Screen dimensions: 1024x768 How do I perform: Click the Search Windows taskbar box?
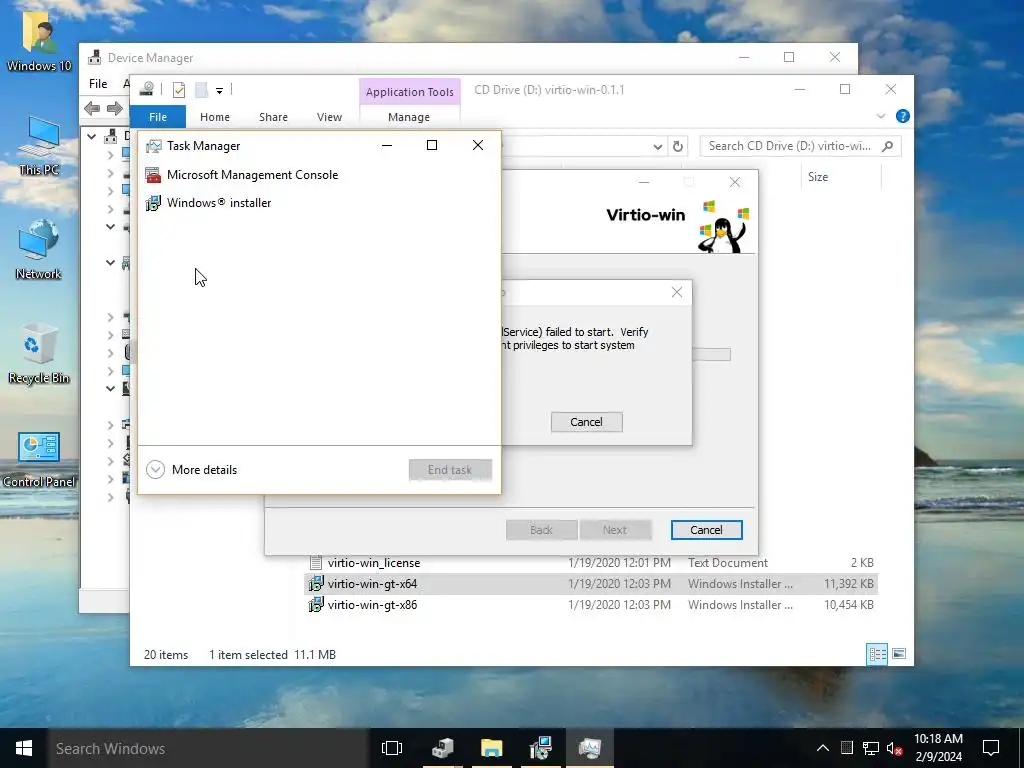(x=208, y=748)
